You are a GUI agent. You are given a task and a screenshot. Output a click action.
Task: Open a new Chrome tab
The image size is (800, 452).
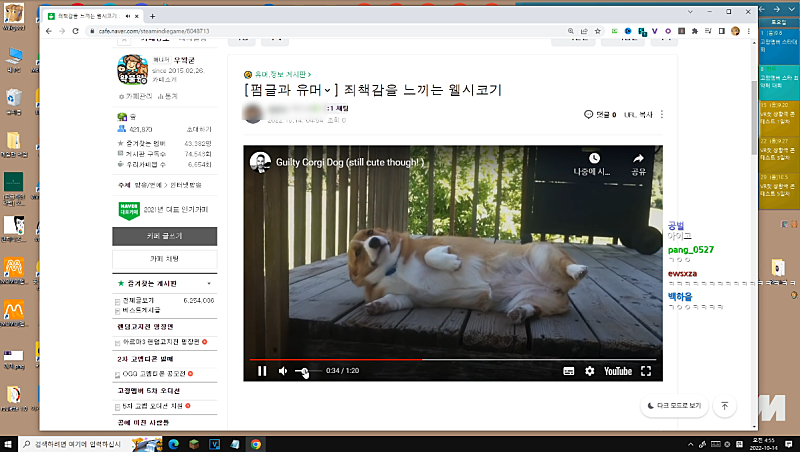point(152,16)
